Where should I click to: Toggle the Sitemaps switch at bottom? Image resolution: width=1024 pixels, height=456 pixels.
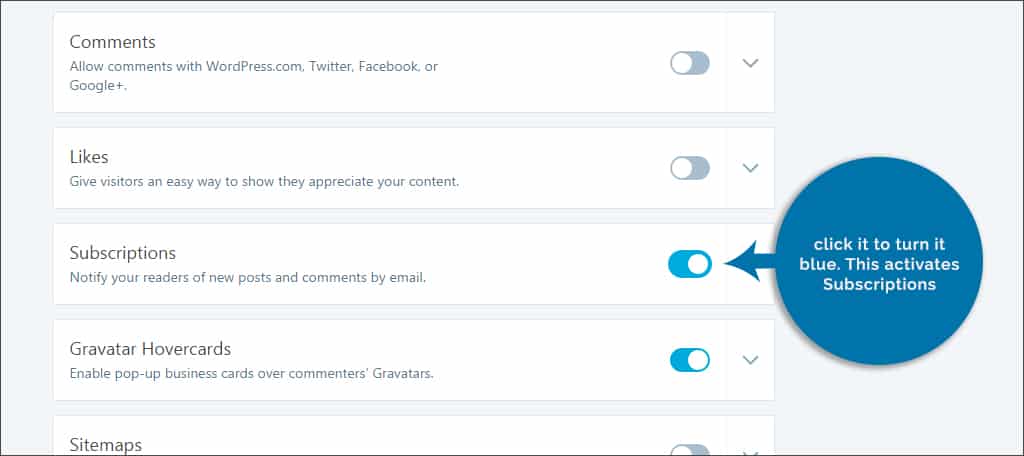pos(690,451)
